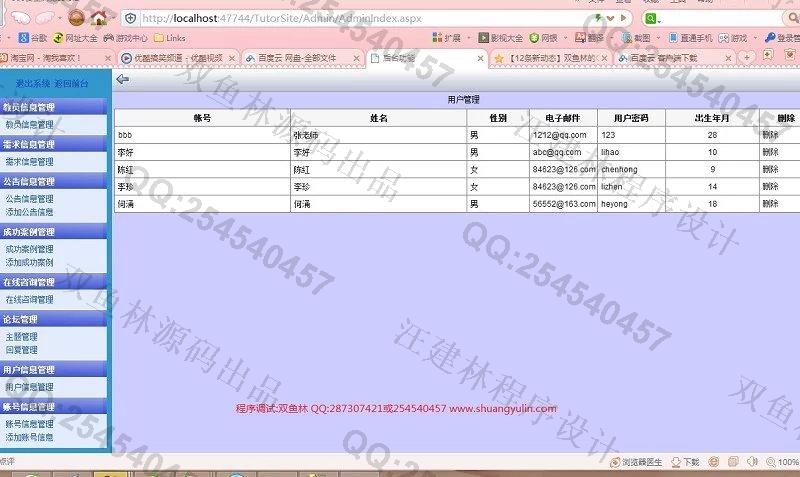Switch to the 【12条新动态】双鱼林 tab
The width and height of the screenshot is (800, 477).
point(551,58)
